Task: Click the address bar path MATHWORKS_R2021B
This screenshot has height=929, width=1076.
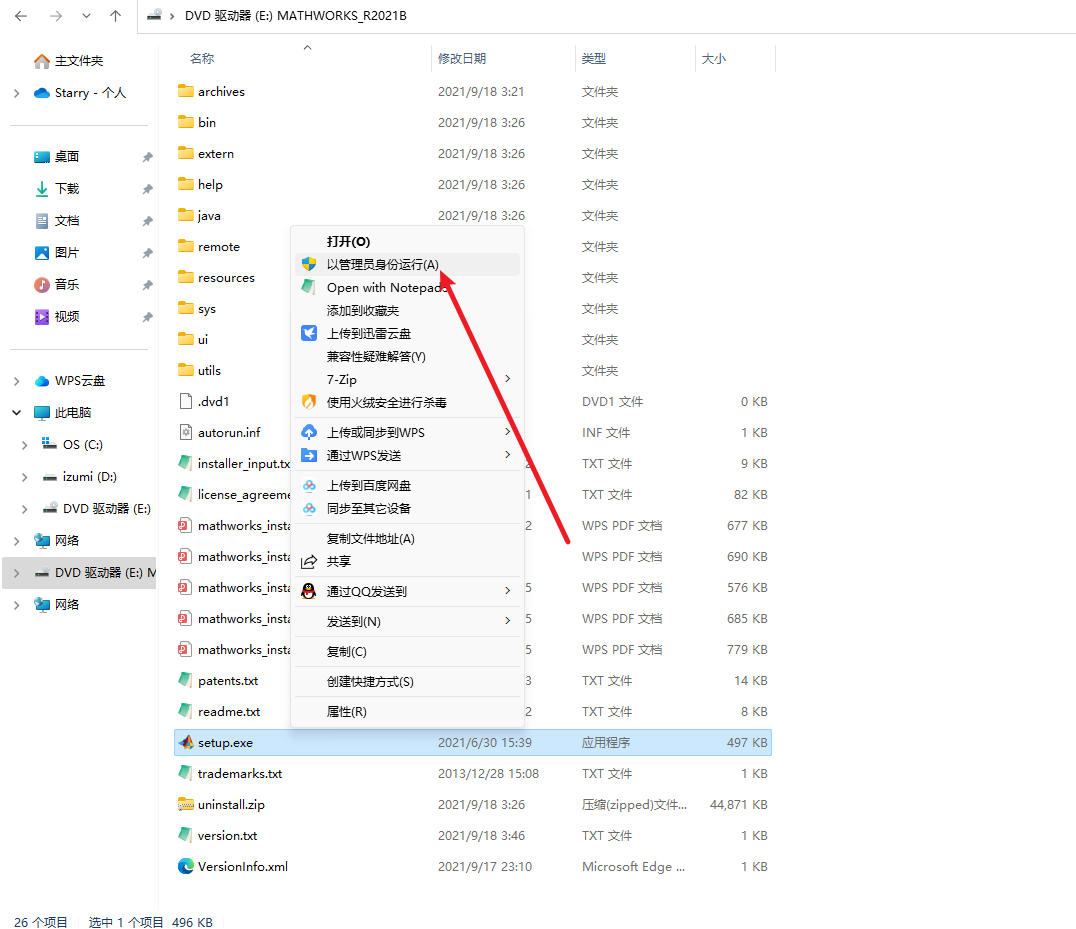Action: (341, 16)
